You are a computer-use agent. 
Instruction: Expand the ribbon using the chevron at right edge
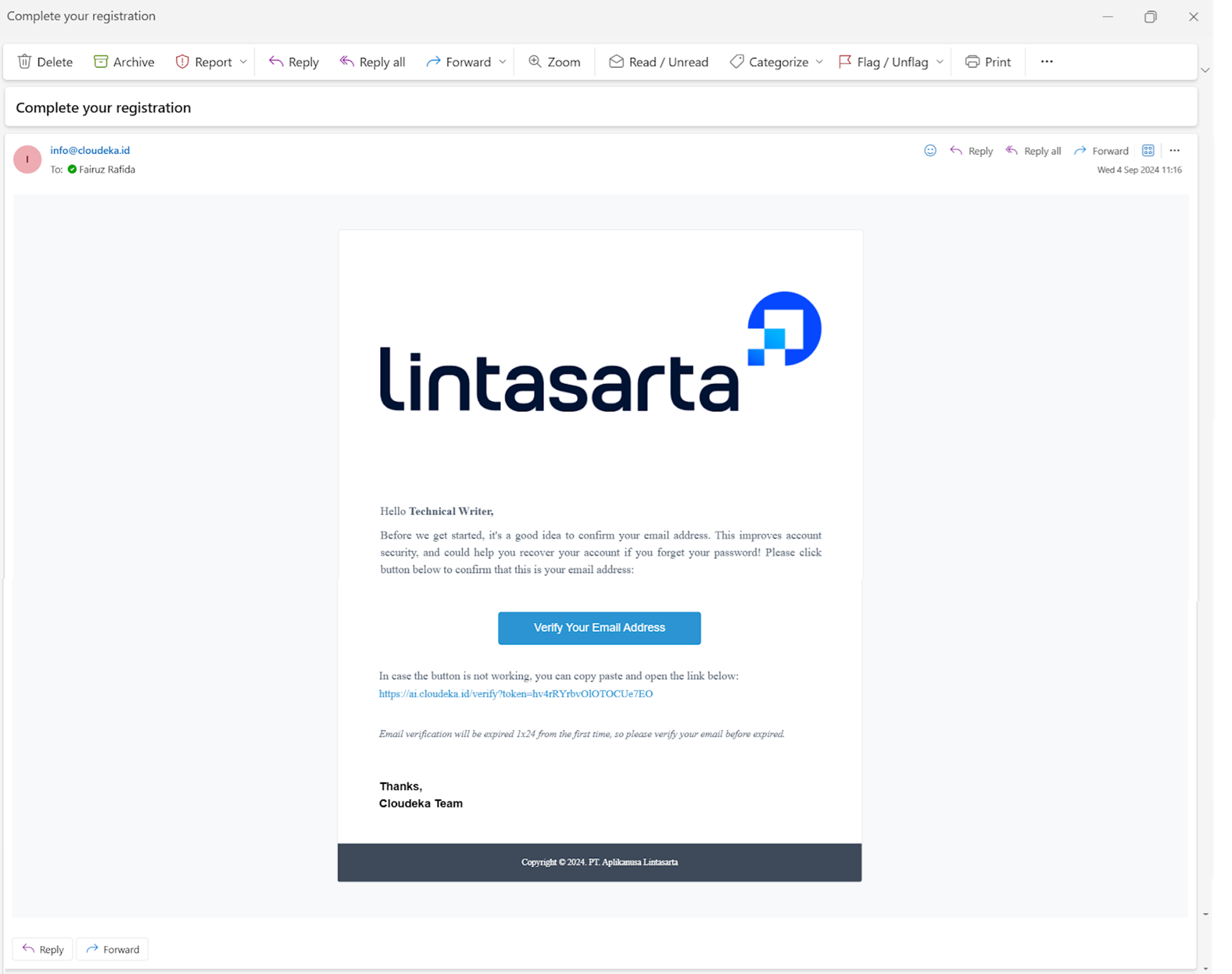(x=1205, y=70)
